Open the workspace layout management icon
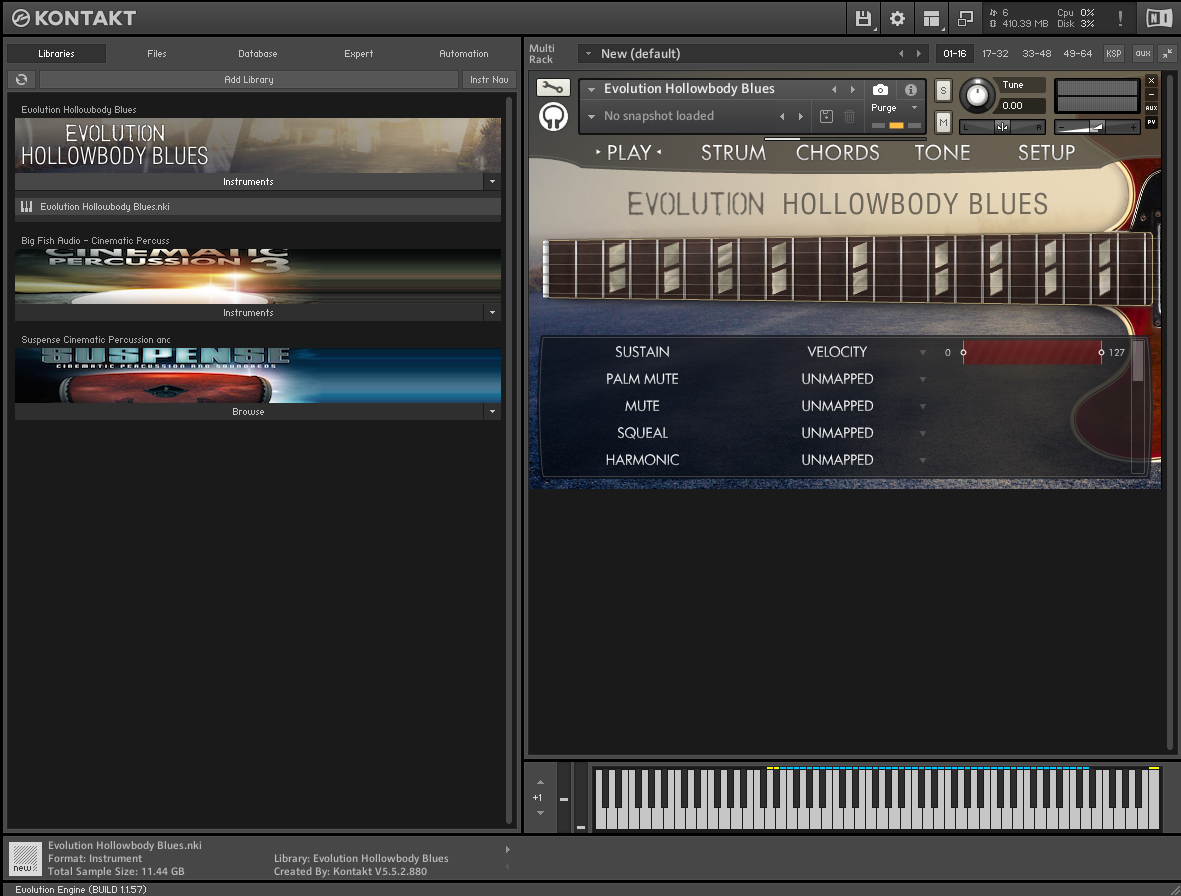 (932, 19)
